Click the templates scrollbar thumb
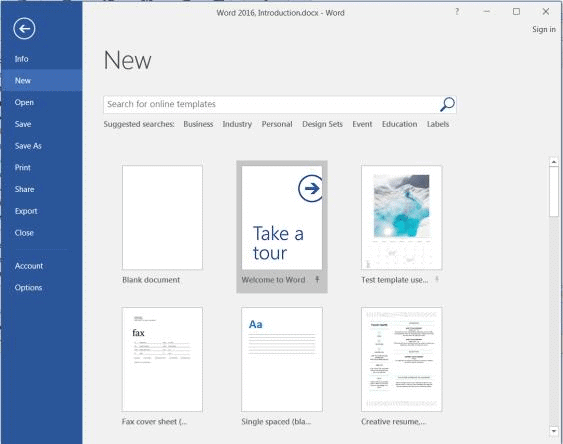The image size is (563, 444). point(553,192)
